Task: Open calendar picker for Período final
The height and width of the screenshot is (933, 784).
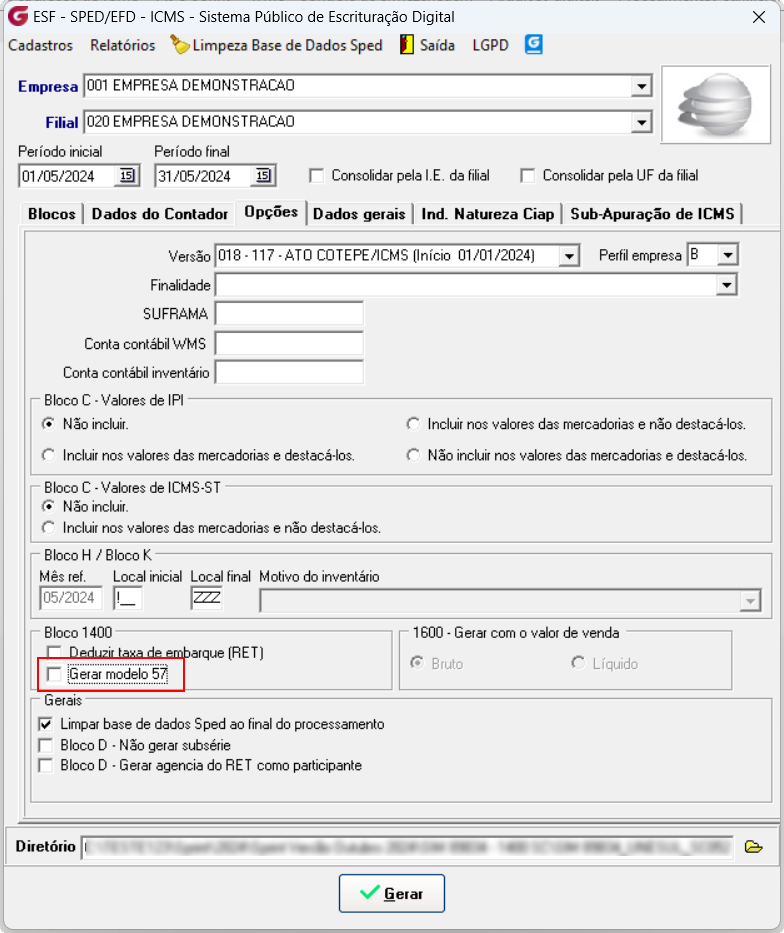Action: [x=263, y=176]
